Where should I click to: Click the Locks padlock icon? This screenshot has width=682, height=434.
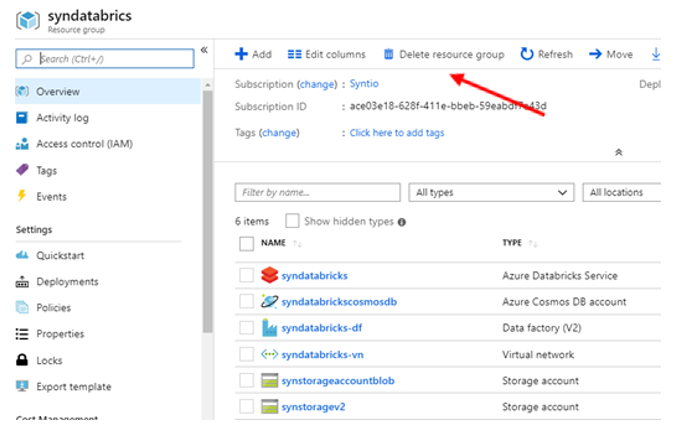22,360
